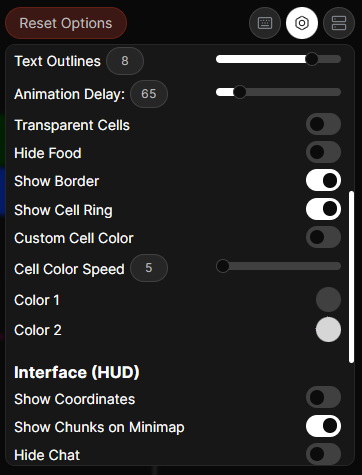Open the Color 1 swatch picker
This screenshot has height=475, width=362.
(x=328, y=299)
